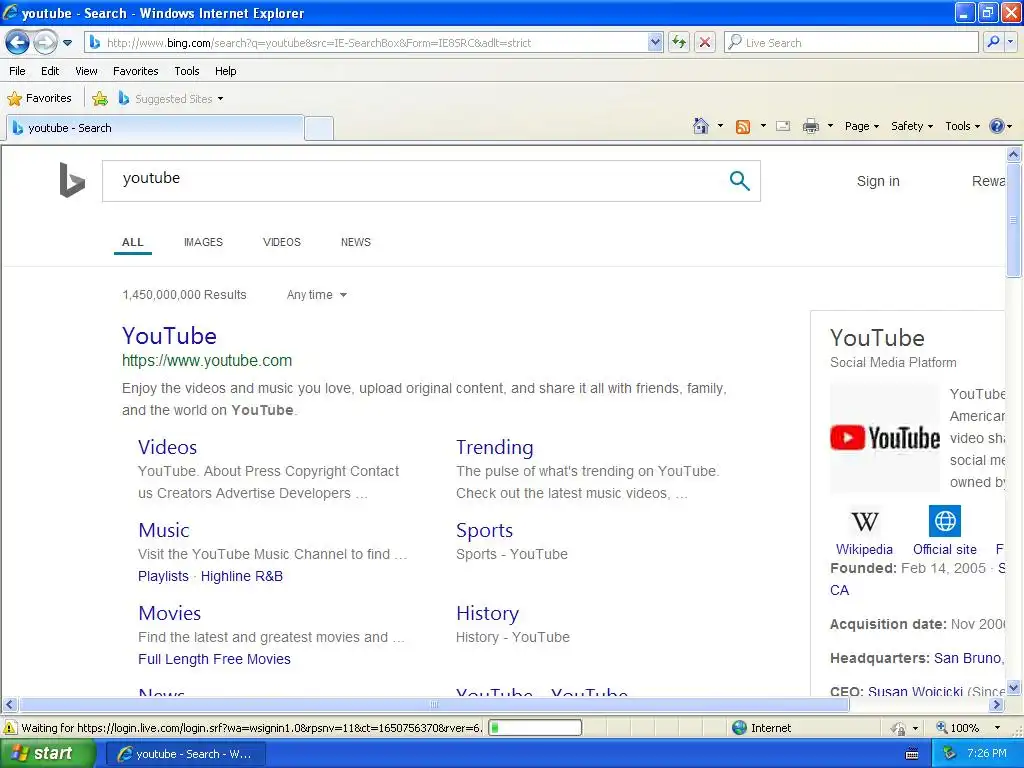The image size is (1024, 768).
Task: Open the Edit menu
Action: coord(50,71)
